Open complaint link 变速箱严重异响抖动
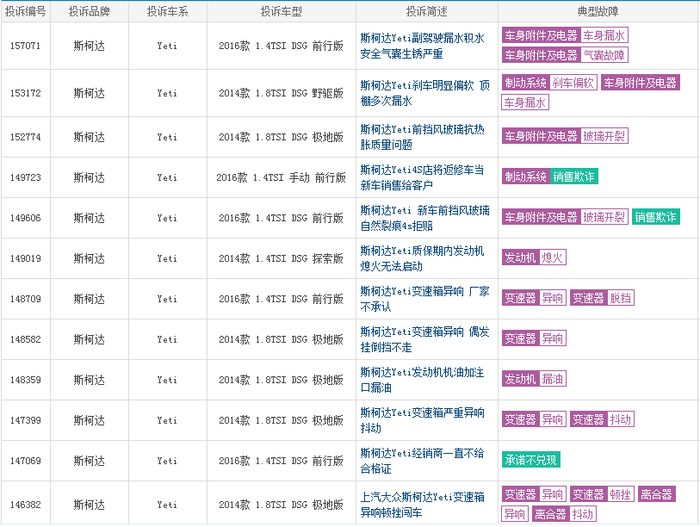This screenshot has width=700, height=527. pos(422,420)
